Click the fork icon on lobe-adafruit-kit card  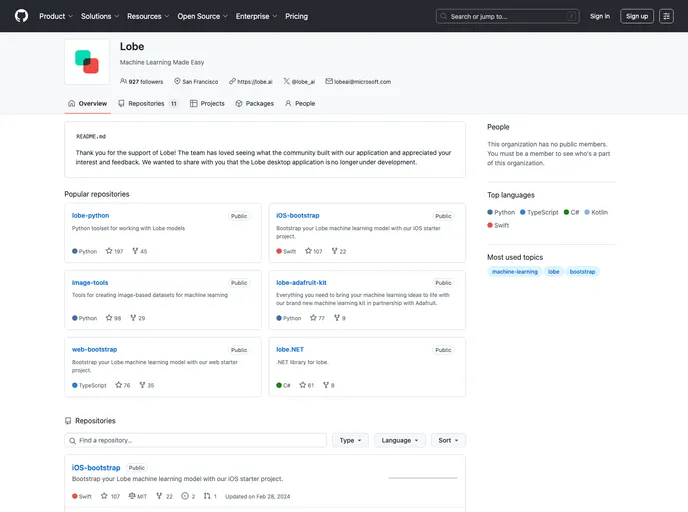coord(337,318)
